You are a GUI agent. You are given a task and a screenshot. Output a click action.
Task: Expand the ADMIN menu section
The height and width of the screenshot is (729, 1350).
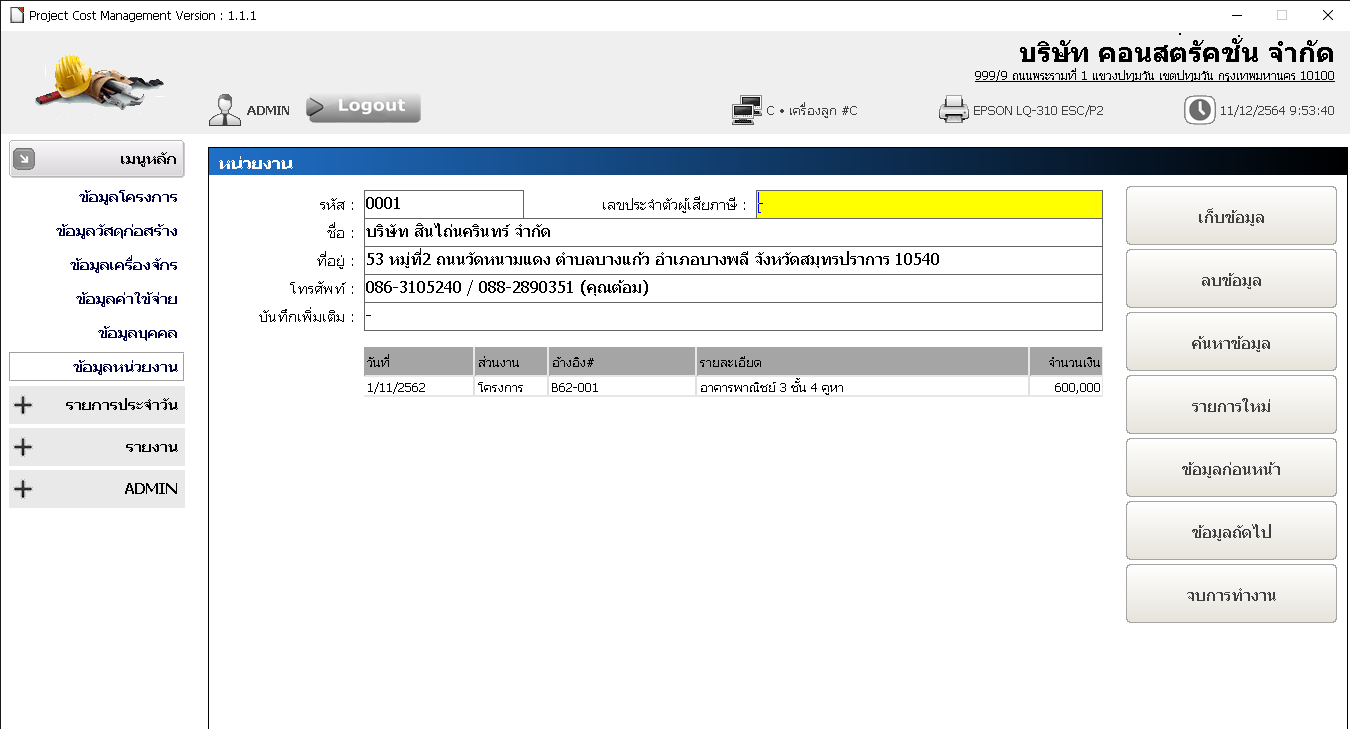click(24, 489)
